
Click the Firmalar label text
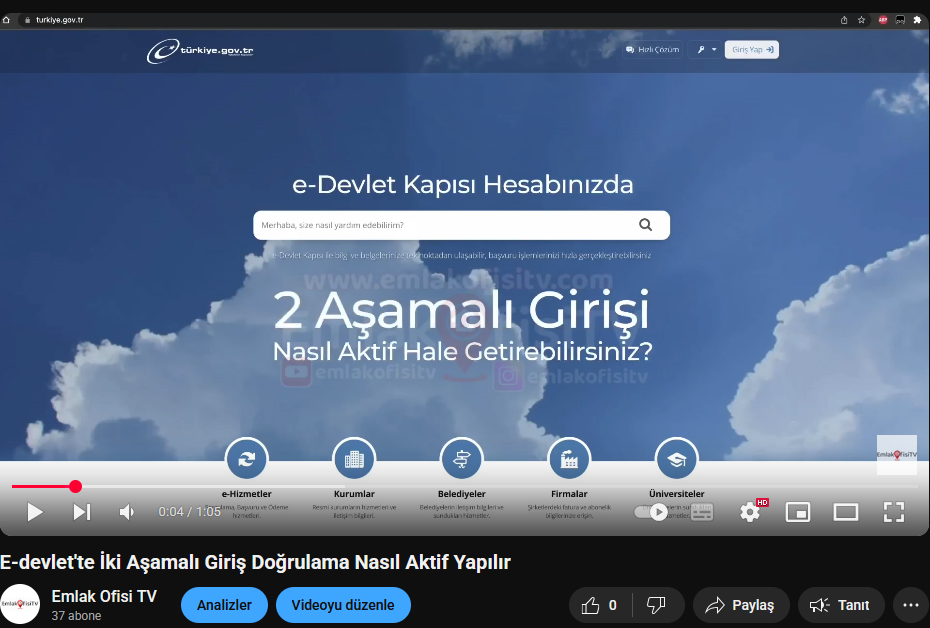(x=569, y=494)
